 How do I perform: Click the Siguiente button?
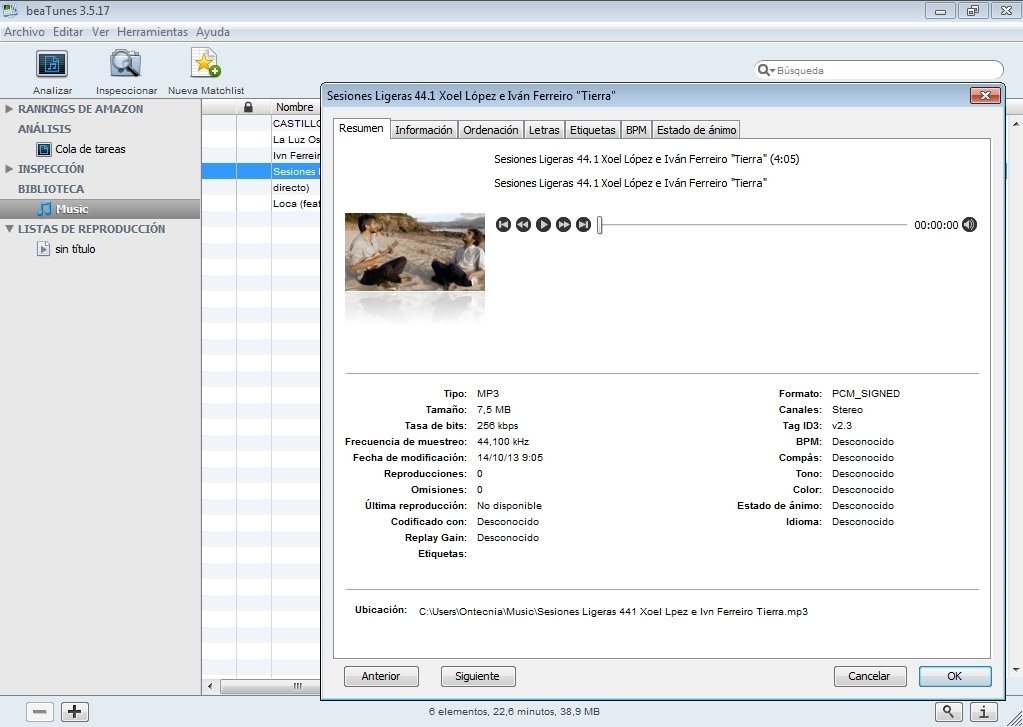click(x=478, y=676)
